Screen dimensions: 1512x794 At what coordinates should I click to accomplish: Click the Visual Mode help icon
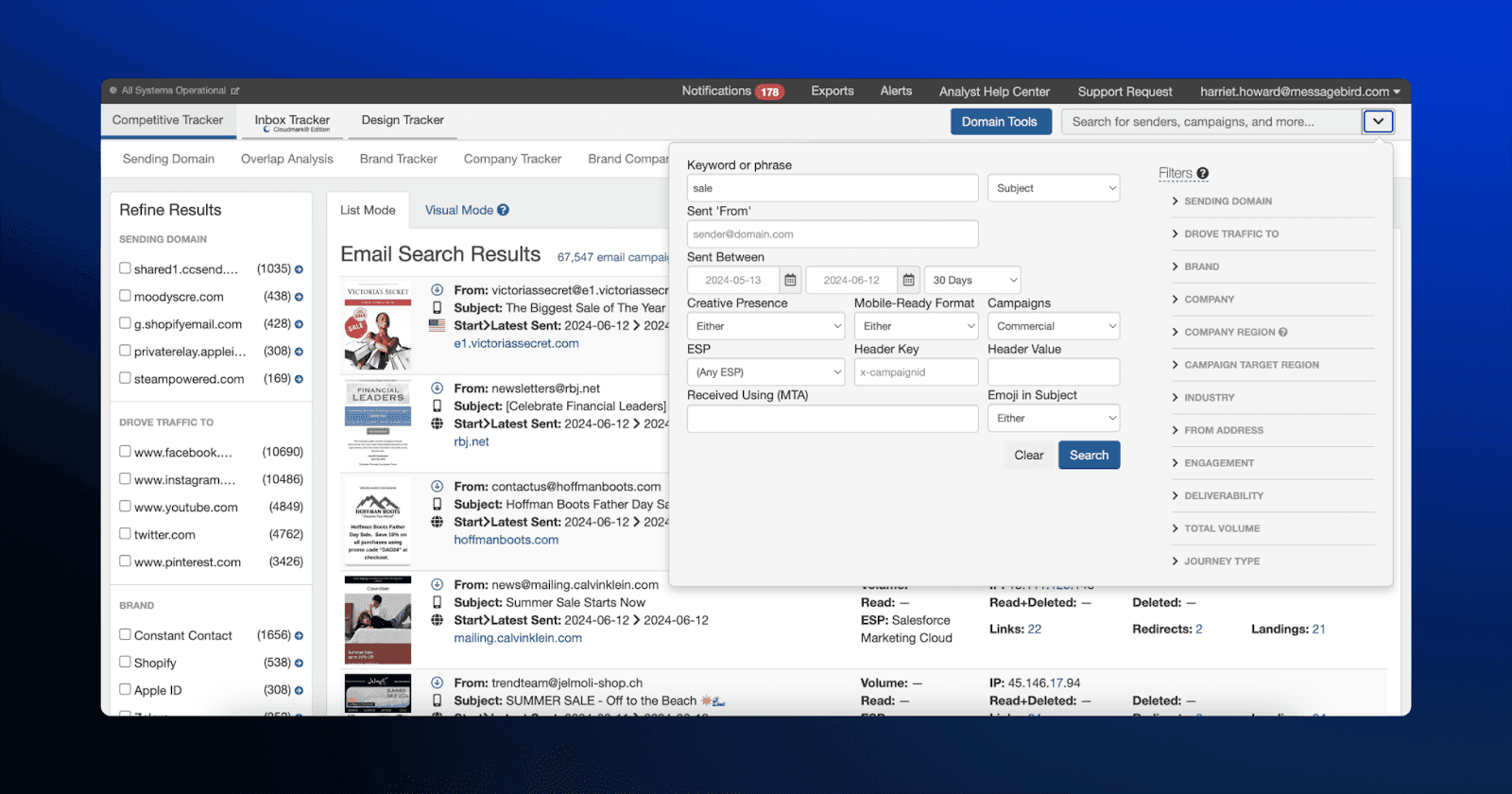coord(504,210)
